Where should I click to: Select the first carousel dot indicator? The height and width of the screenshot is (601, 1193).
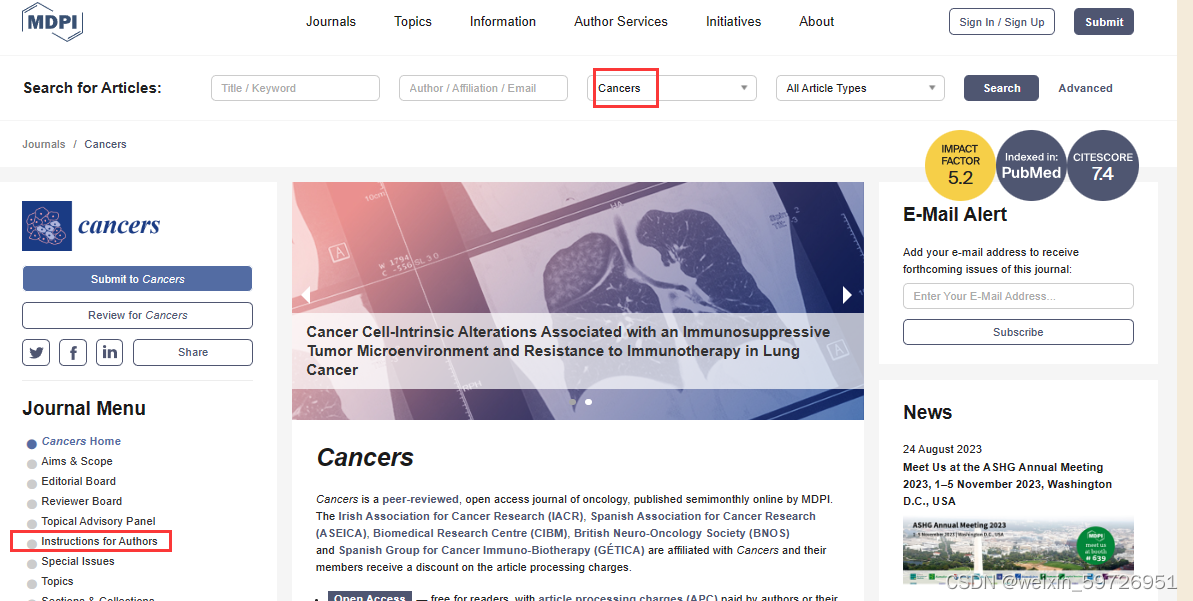tap(573, 402)
